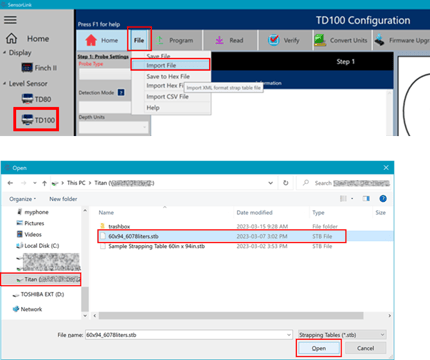The width and height of the screenshot is (430, 360).
Task: Expand the Organize dropdown menu
Action: (x=23, y=199)
